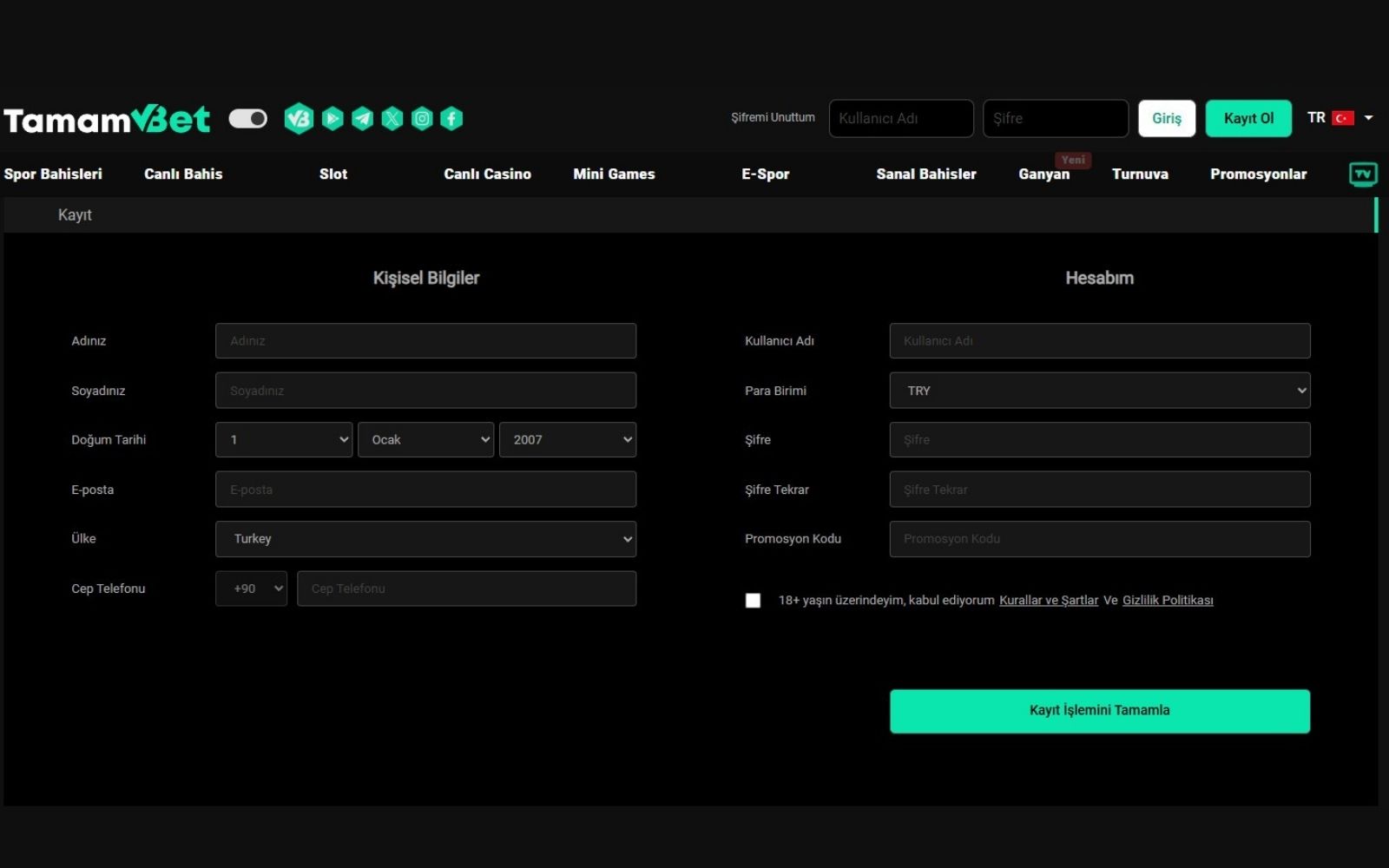Select the Ganyan menu with Yeni badge
The image size is (1389, 868).
tap(1044, 174)
